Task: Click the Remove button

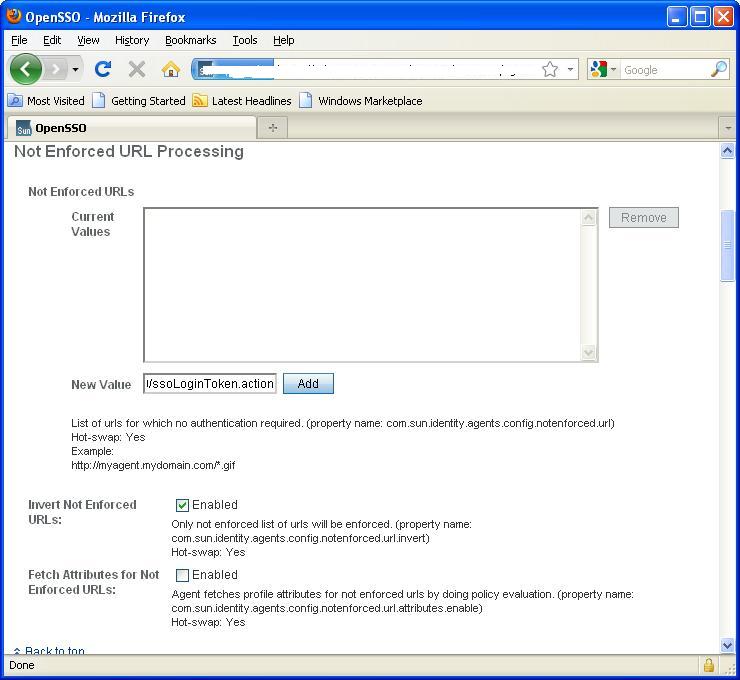Action: (644, 218)
